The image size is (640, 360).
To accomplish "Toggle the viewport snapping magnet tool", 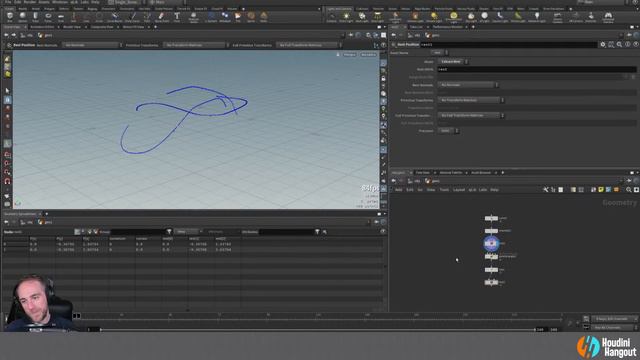I will 7,181.
